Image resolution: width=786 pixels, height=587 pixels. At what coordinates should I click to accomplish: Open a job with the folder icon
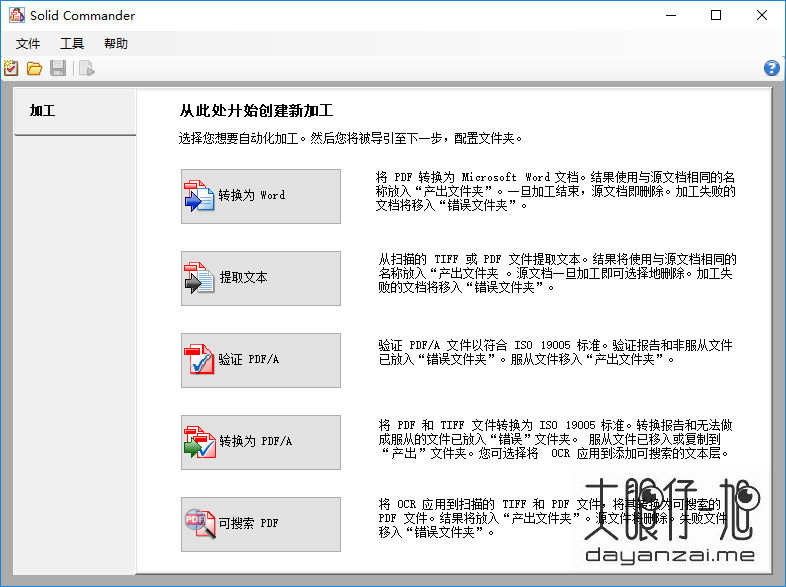(x=34, y=68)
